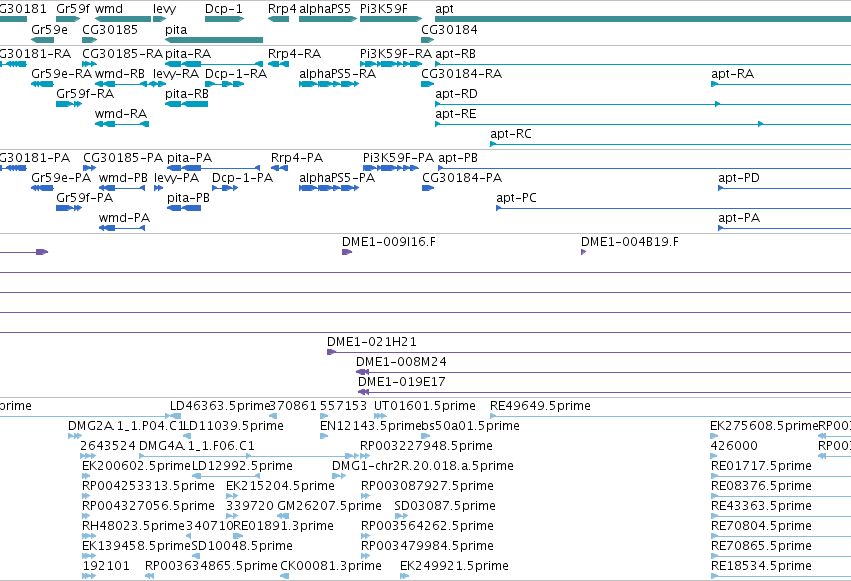Select the alphaPS5 gene bar
This screenshot has height=581, width=851.
click(328, 19)
